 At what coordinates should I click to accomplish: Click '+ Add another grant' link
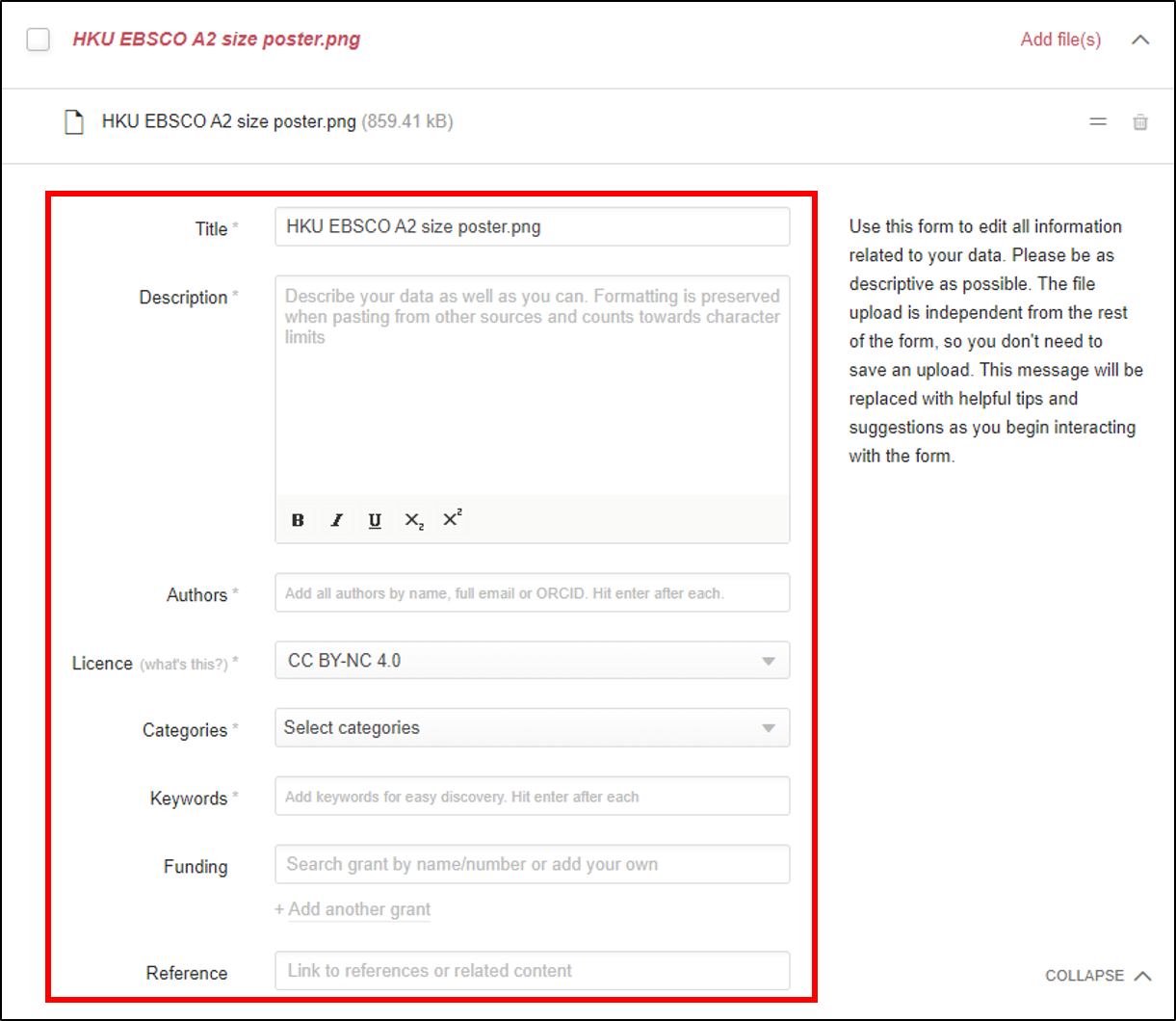pyautogui.click(x=353, y=909)
